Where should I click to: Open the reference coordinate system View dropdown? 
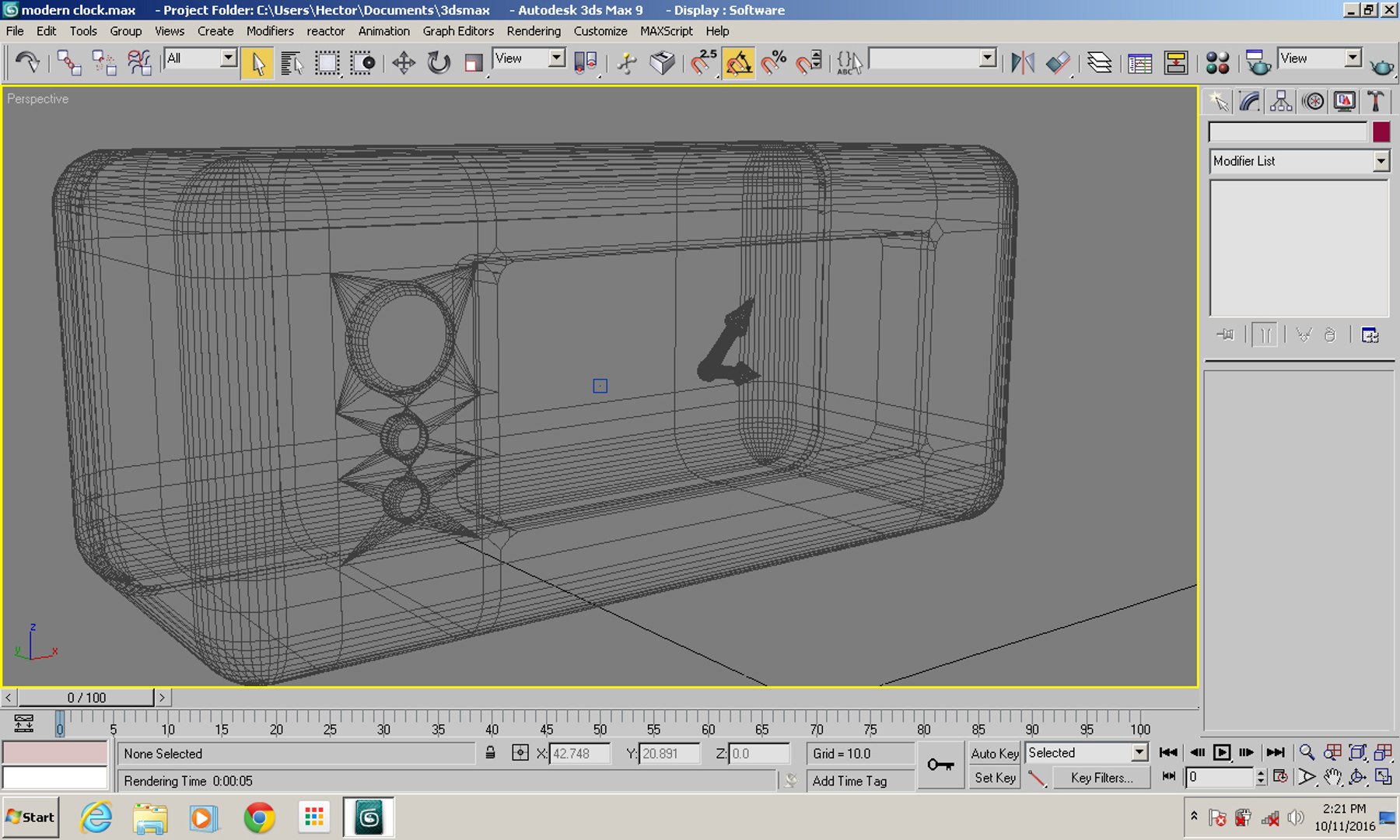[529, 58]
